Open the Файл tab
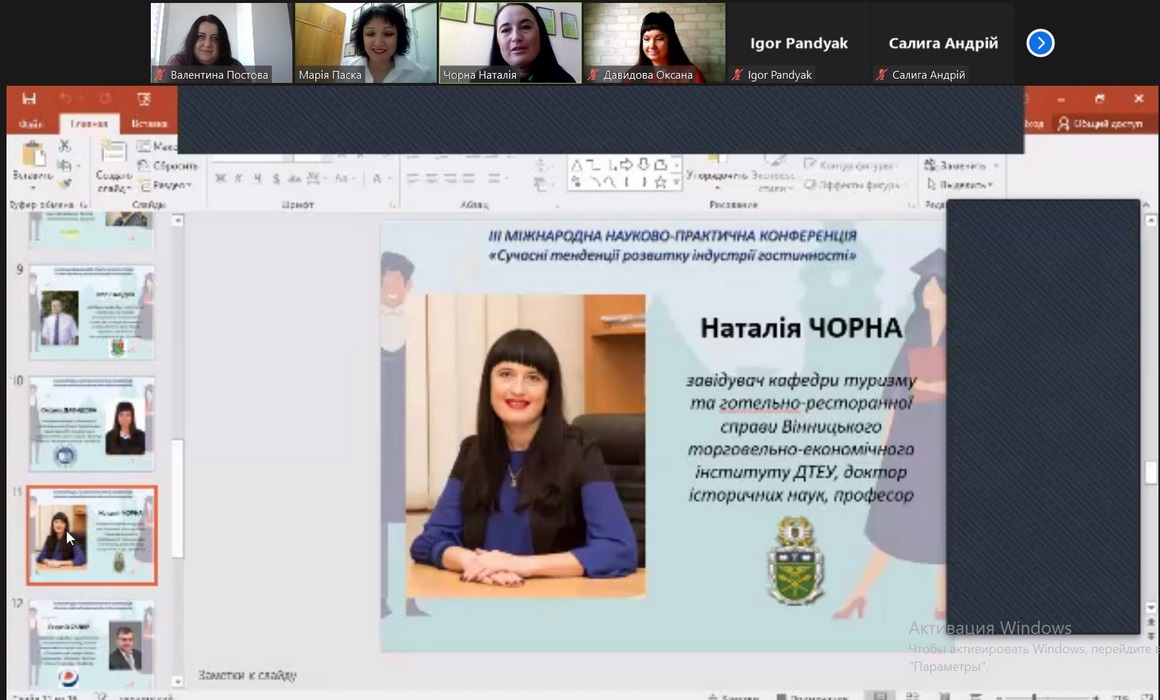The width and height of the screenshot is (1160, 700). tap(30, 124)
